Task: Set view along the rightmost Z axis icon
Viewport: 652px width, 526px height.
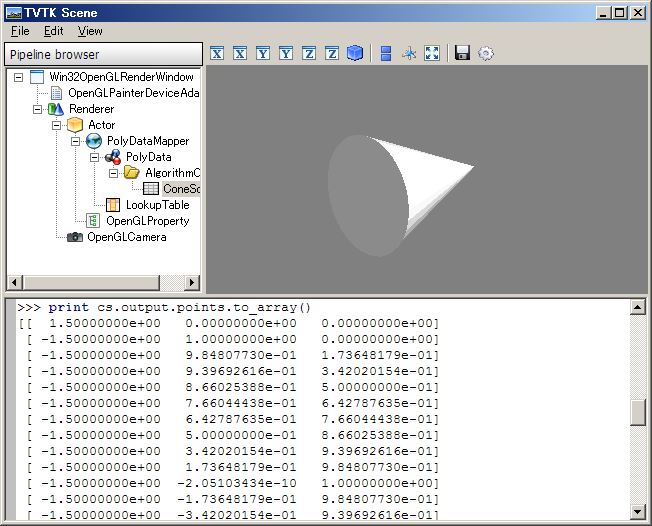Action: [332, 53]
